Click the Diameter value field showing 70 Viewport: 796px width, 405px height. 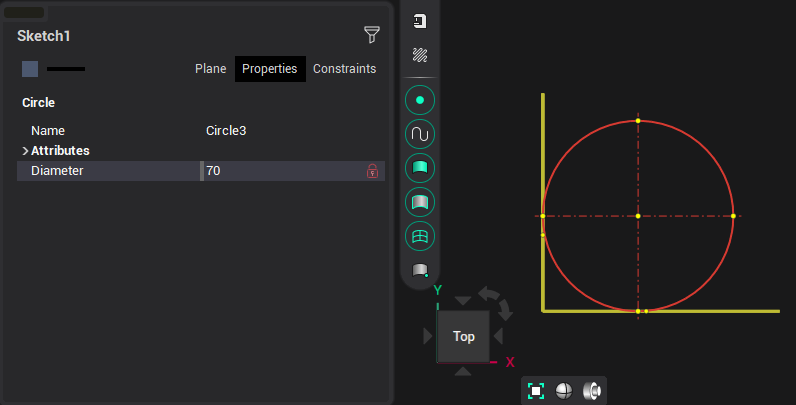pyautogui.click(x=280, y=171)
